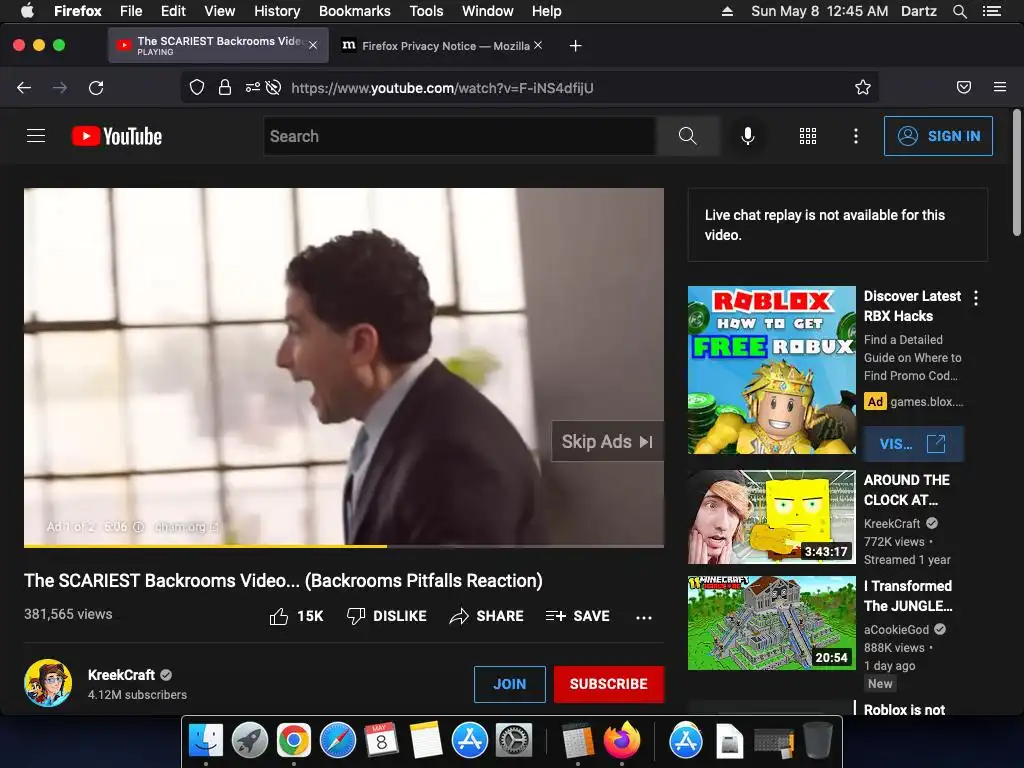1024x768 pixels.
Task: Click the page vertical scrollbar
Action: [1016, 173]
